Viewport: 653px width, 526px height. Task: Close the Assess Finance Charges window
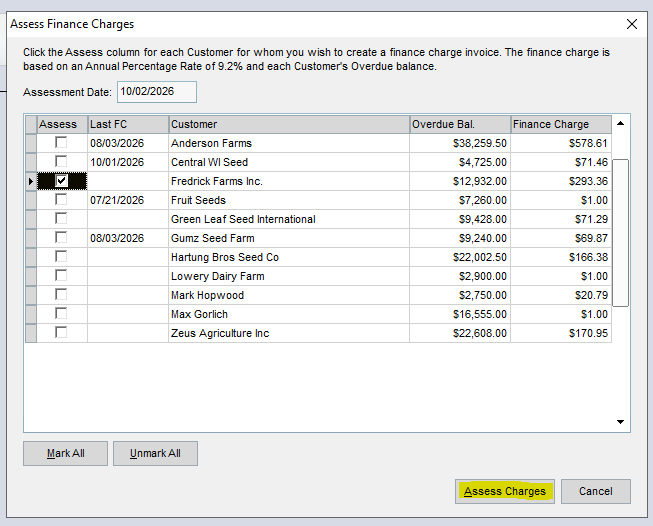tap(632, 24)
